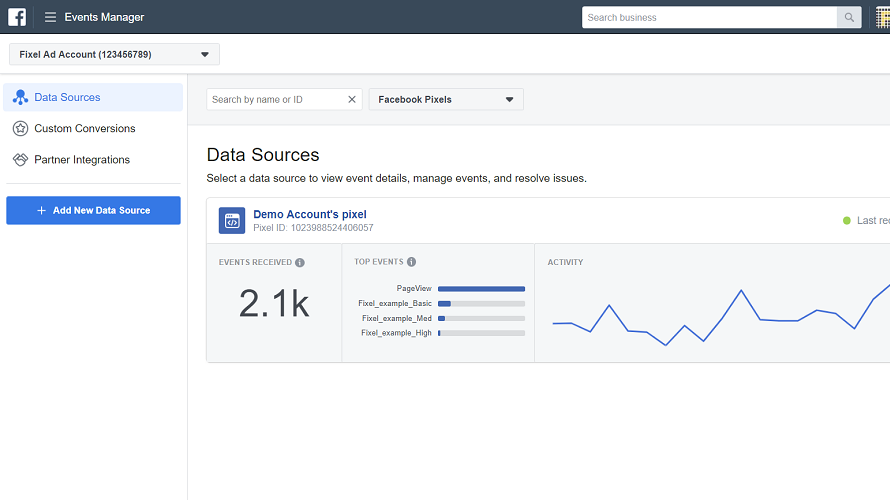The width and height of the screenshot is (890, 500).
Task: Open the hamburger menu icon
Action: pos(50,17)
